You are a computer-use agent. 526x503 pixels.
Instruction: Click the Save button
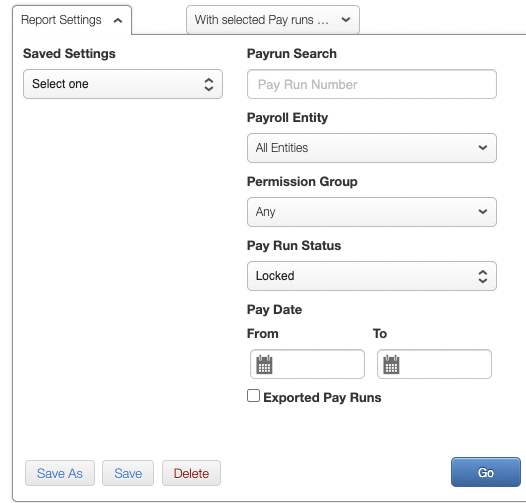tap(128, 473)
